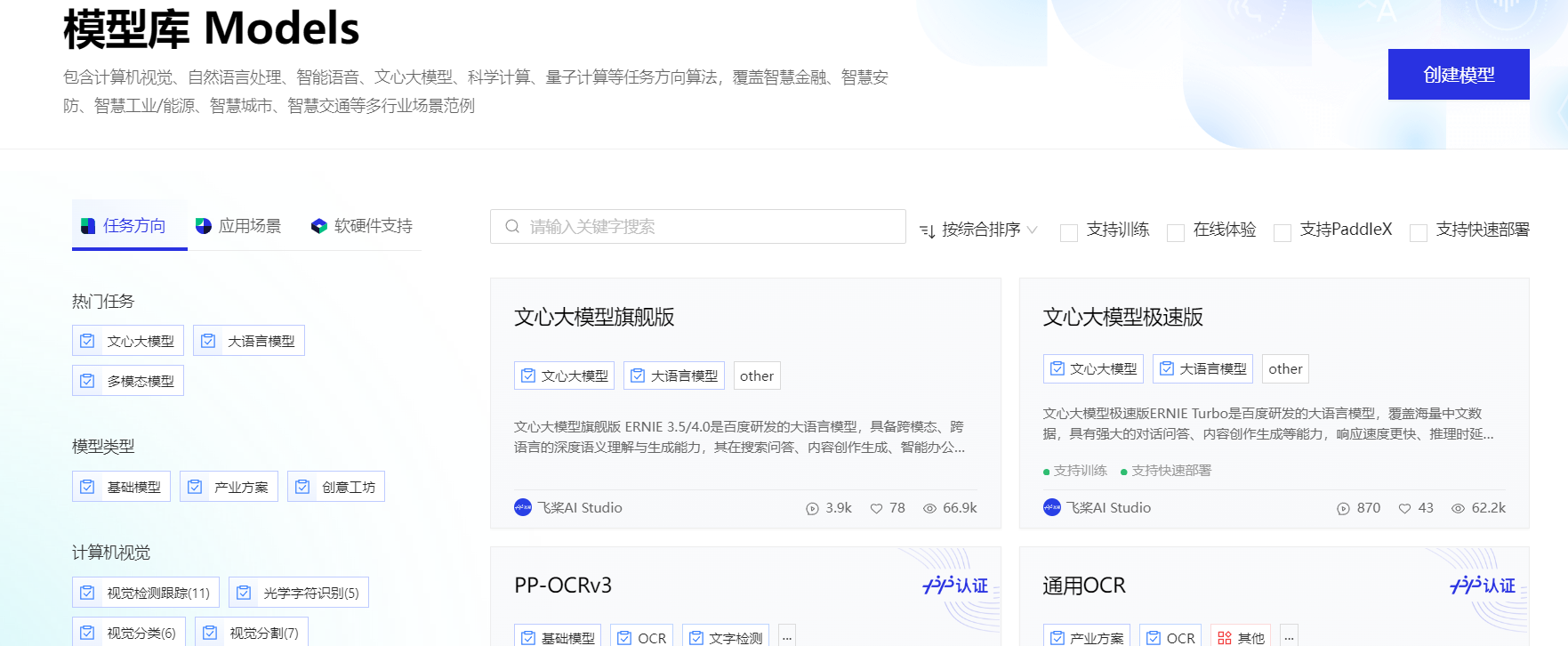Click the 任务方向 tab icon
The image size is (1568, 646).
(x=88, y=226)
